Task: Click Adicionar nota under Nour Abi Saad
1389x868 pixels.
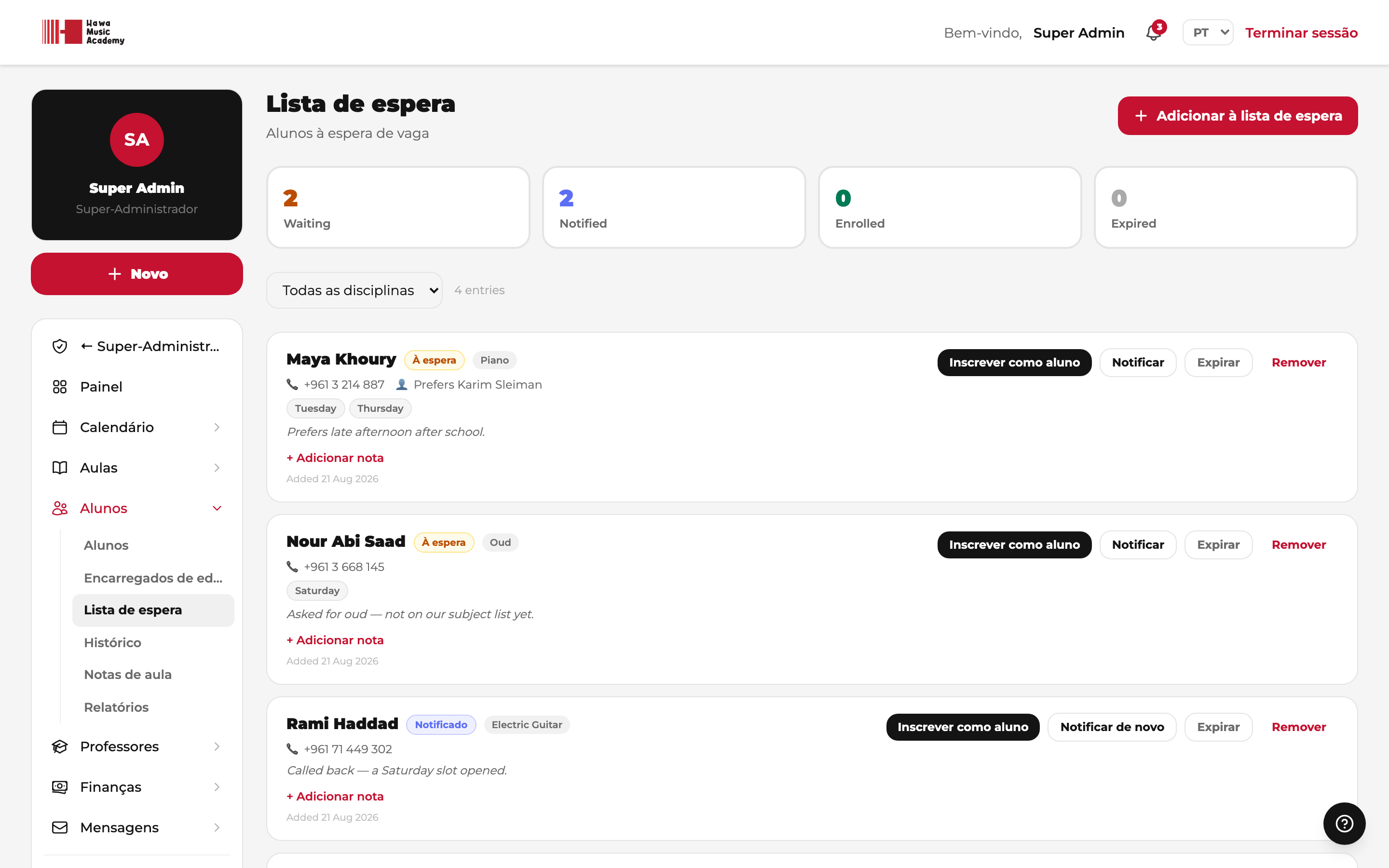Action: pyautogui.click(x=335, y=640)
